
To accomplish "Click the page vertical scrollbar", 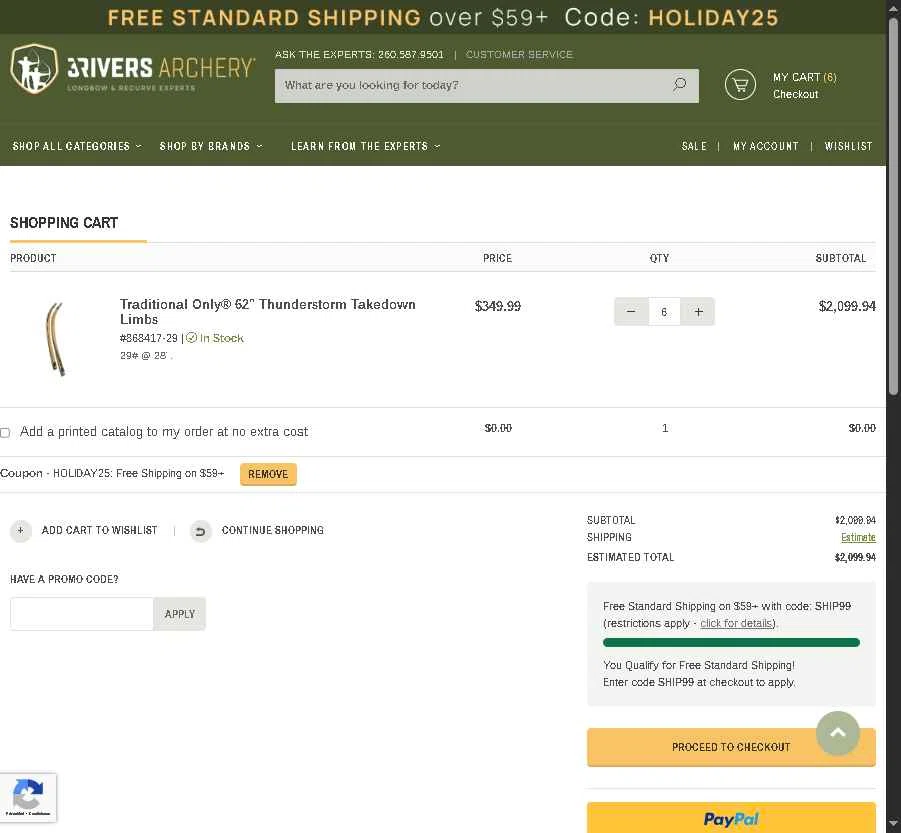I will (893, 207).
